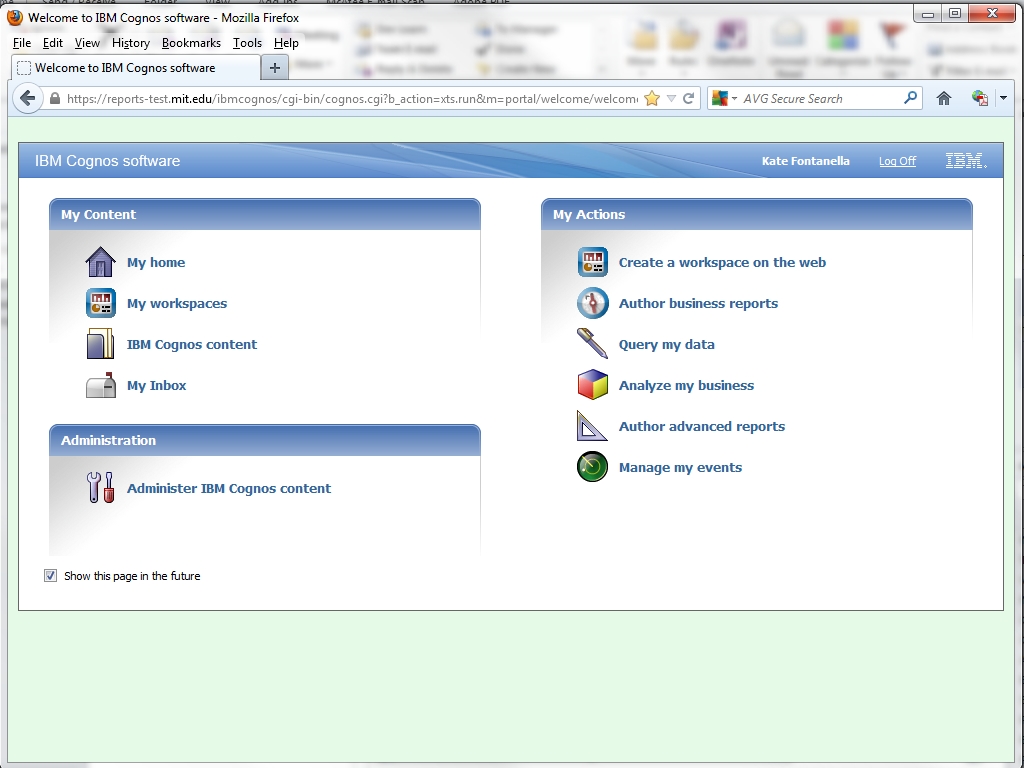1024x768 pixels.
Task: Click the Author advanced reports triangle icon
Action: click(592, 426)
